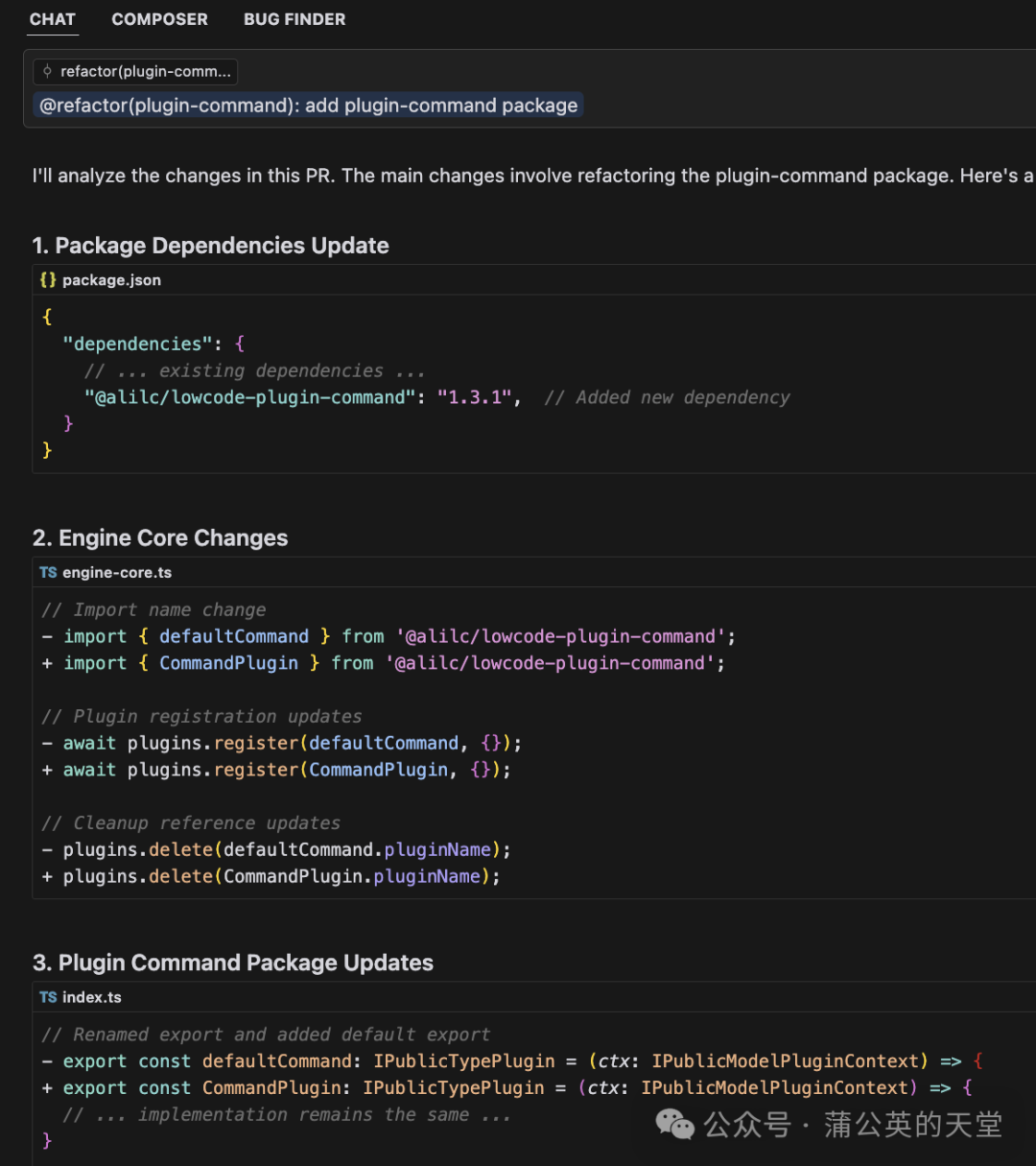Click the '1. Package Dependencies Update' heading
1036x1166 pixels.
tap(211, 246)
